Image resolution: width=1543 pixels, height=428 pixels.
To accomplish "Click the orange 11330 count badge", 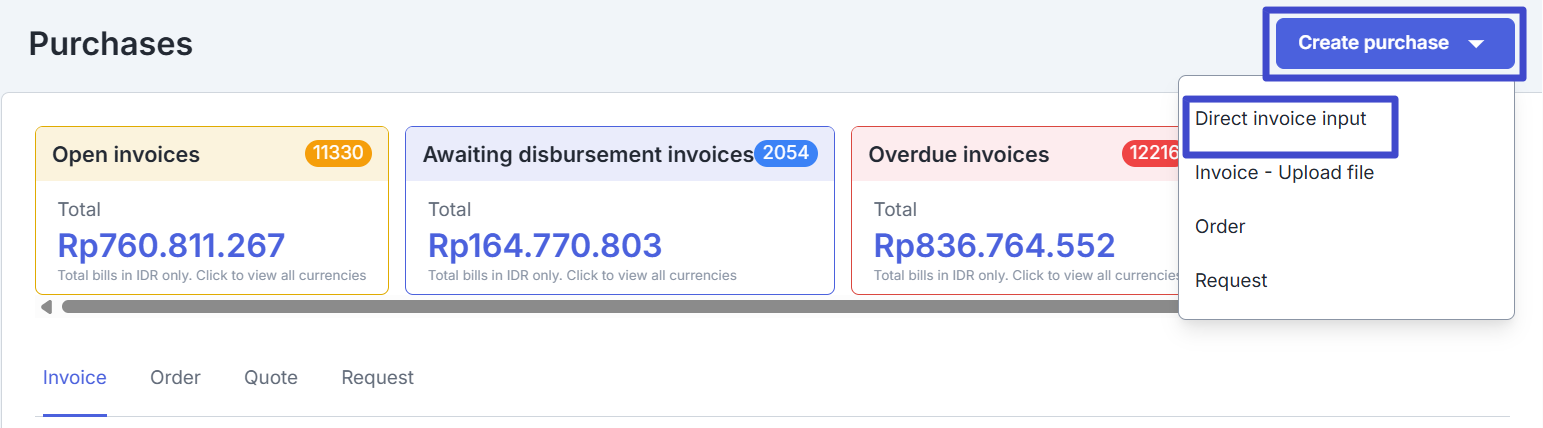I will click(x=338, y=153).
